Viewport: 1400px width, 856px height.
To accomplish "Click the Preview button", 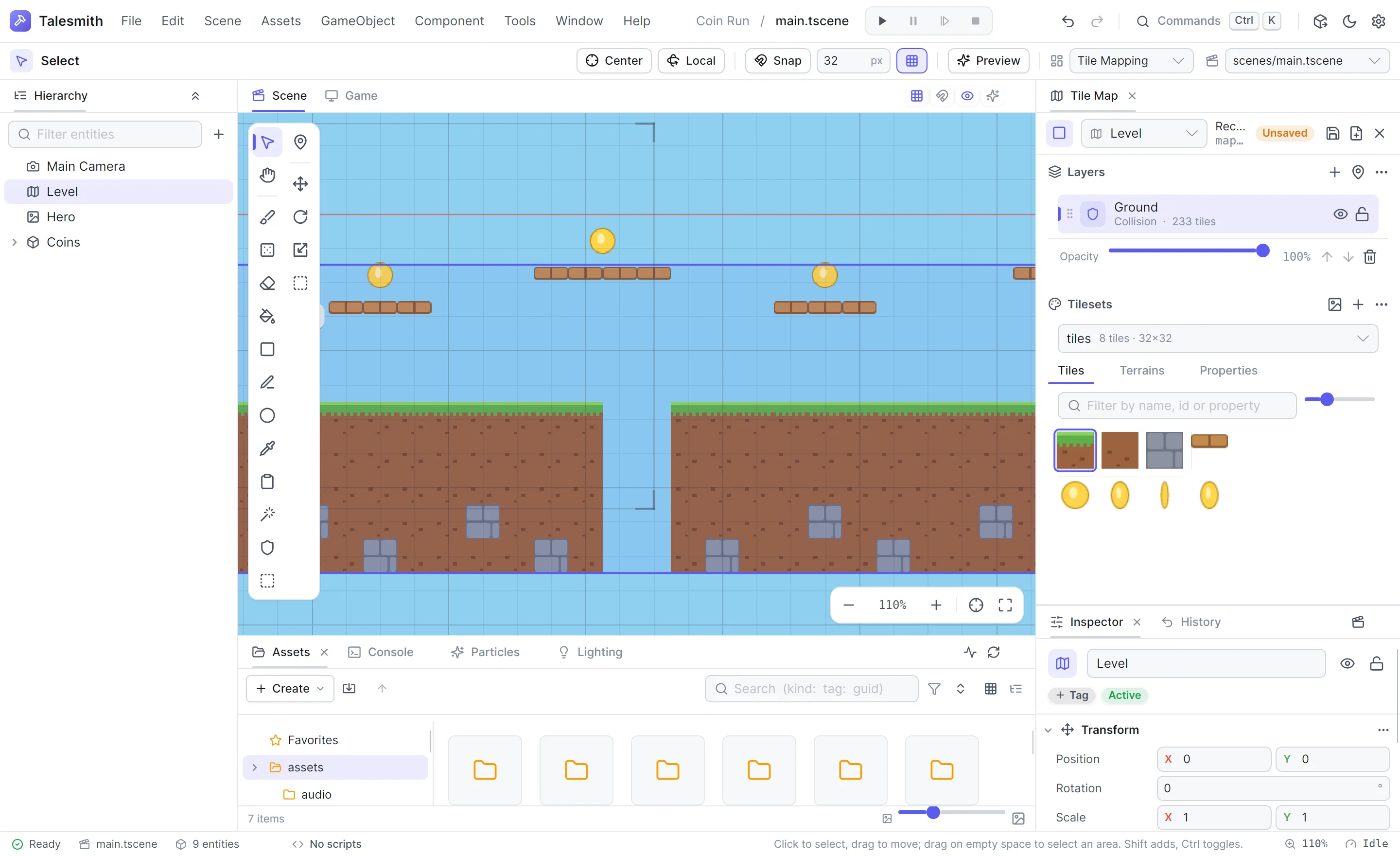I will tap(988, 61).
